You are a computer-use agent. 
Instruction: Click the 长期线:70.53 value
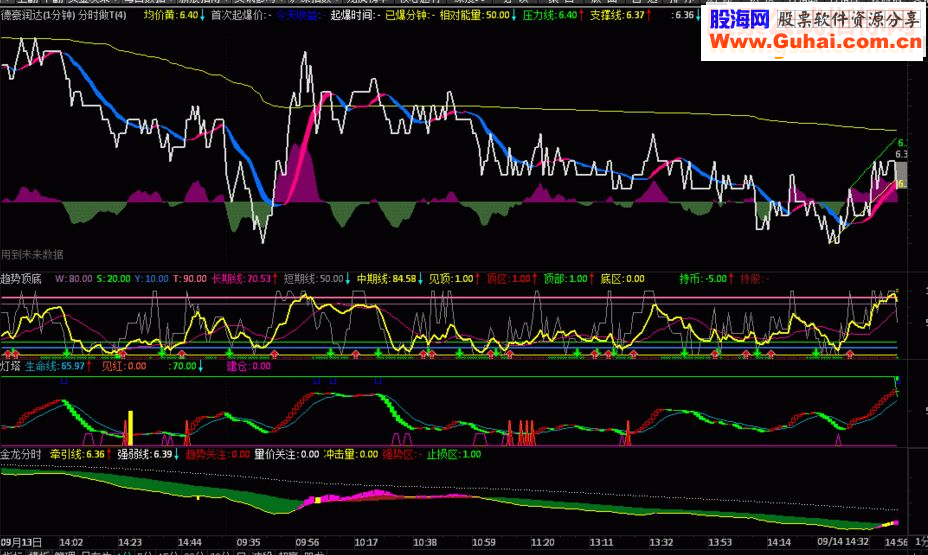pyautogui.click(x=241, y=279)
